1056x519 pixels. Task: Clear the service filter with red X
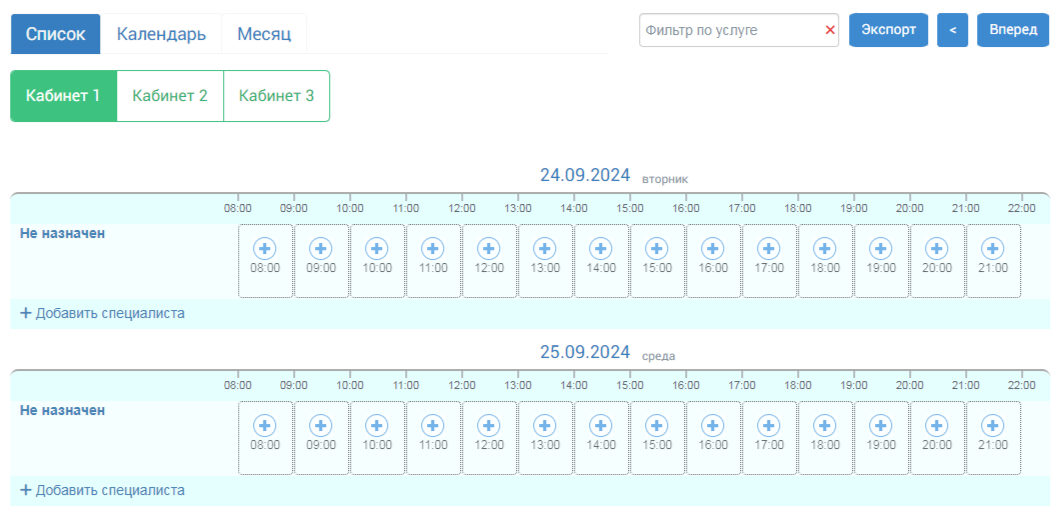[830, 30]
